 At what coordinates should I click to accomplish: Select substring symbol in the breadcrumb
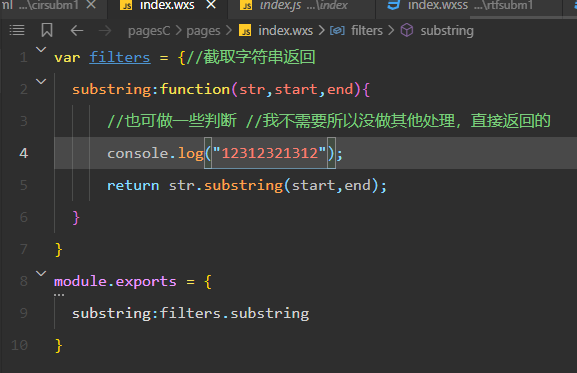pyautogui.click(x=447, y=31)
